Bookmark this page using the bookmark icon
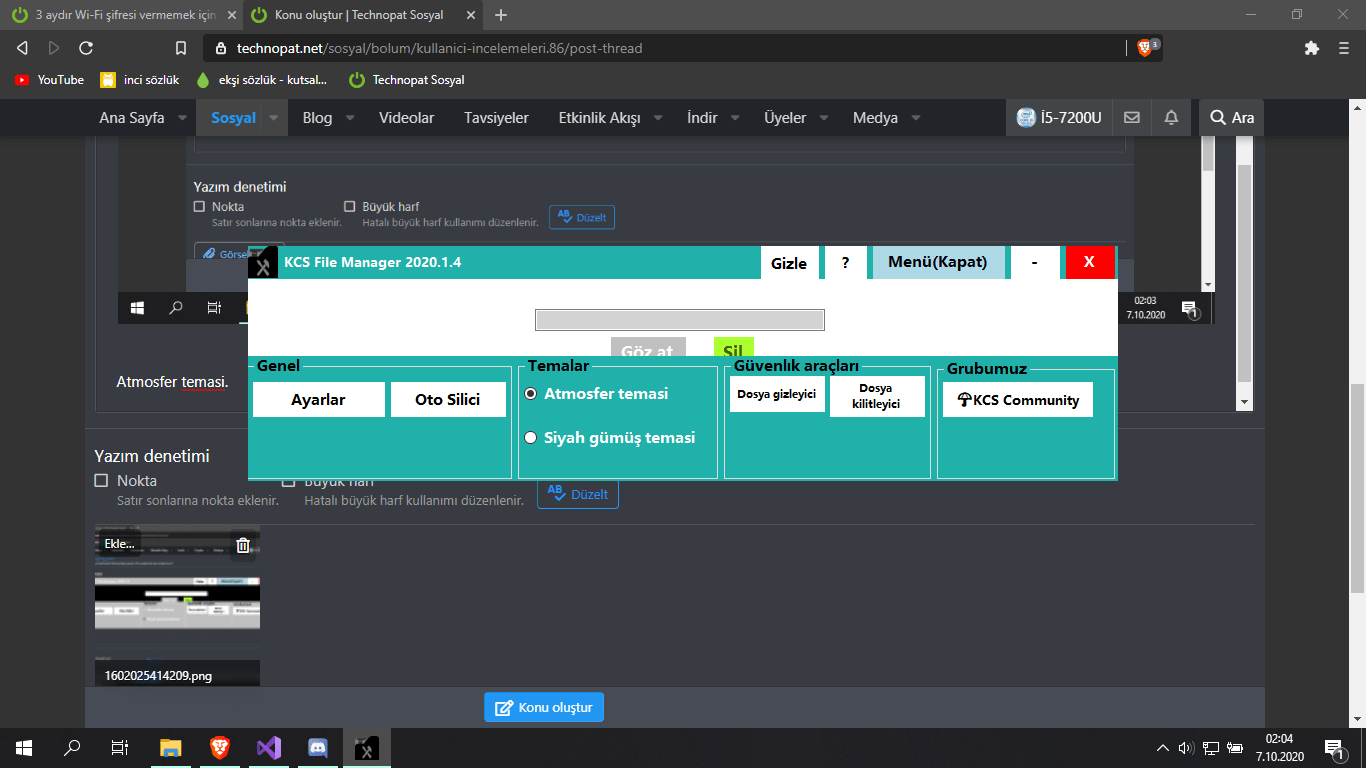 pyautogui.click(x=181, y=48)
